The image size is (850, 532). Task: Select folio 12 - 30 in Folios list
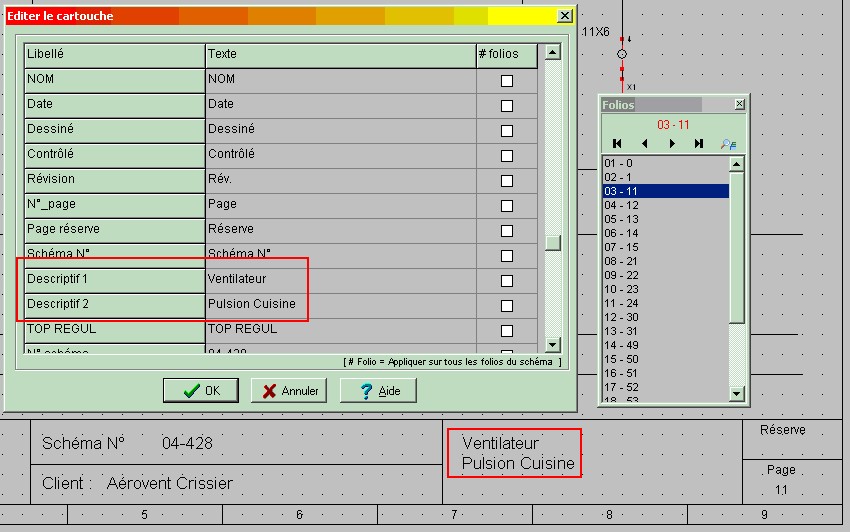click(665, 317)
